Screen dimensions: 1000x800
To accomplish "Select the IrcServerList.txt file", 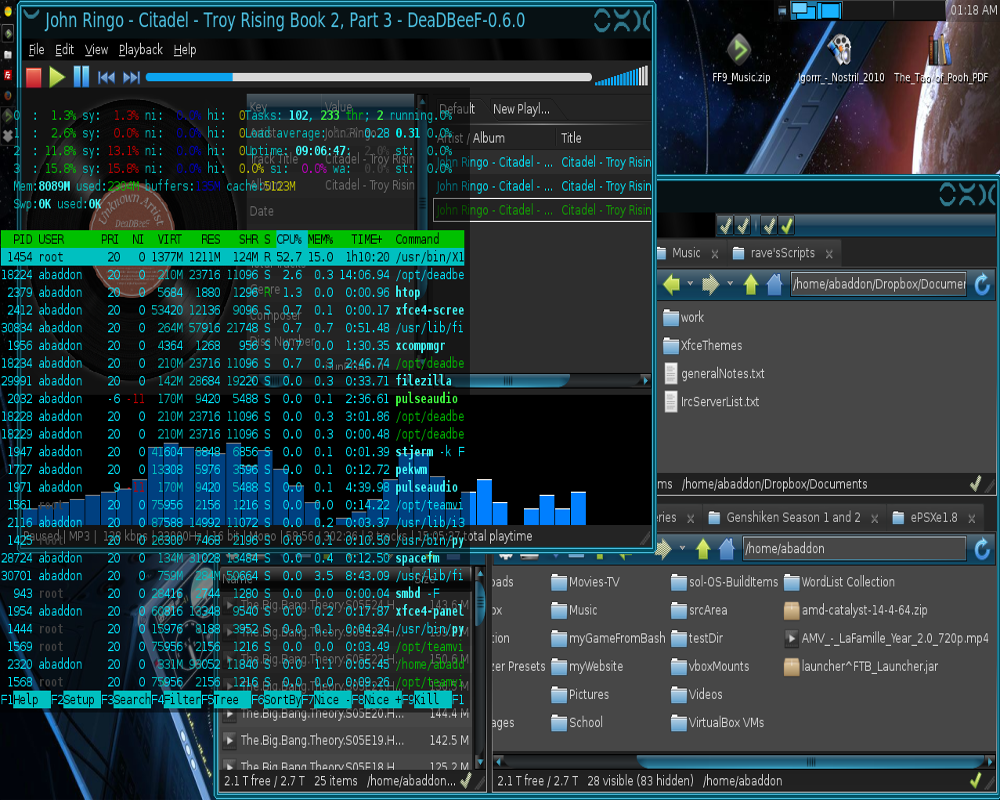I will click(x=712, y=401).
